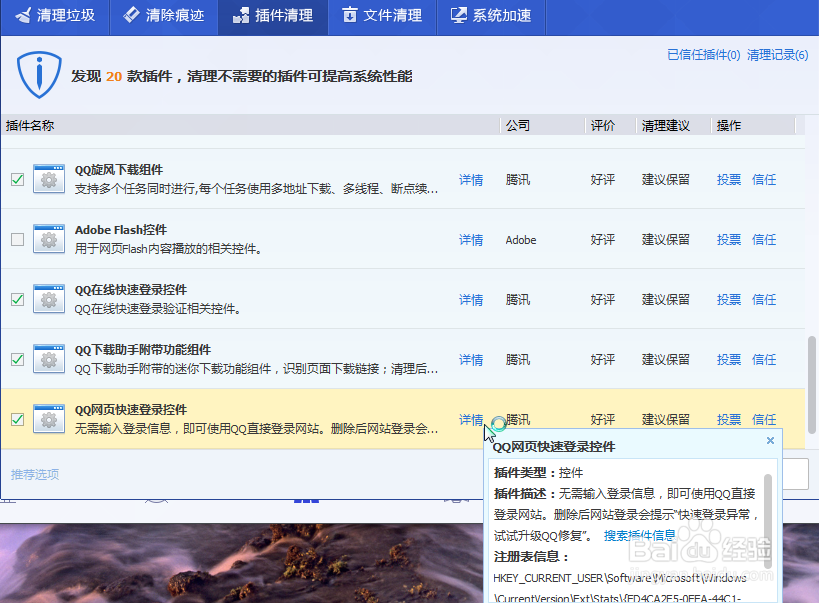
Task: Click 搜索插件信息 link in popup
Action: pyautogui.click(x=640, y=536)
